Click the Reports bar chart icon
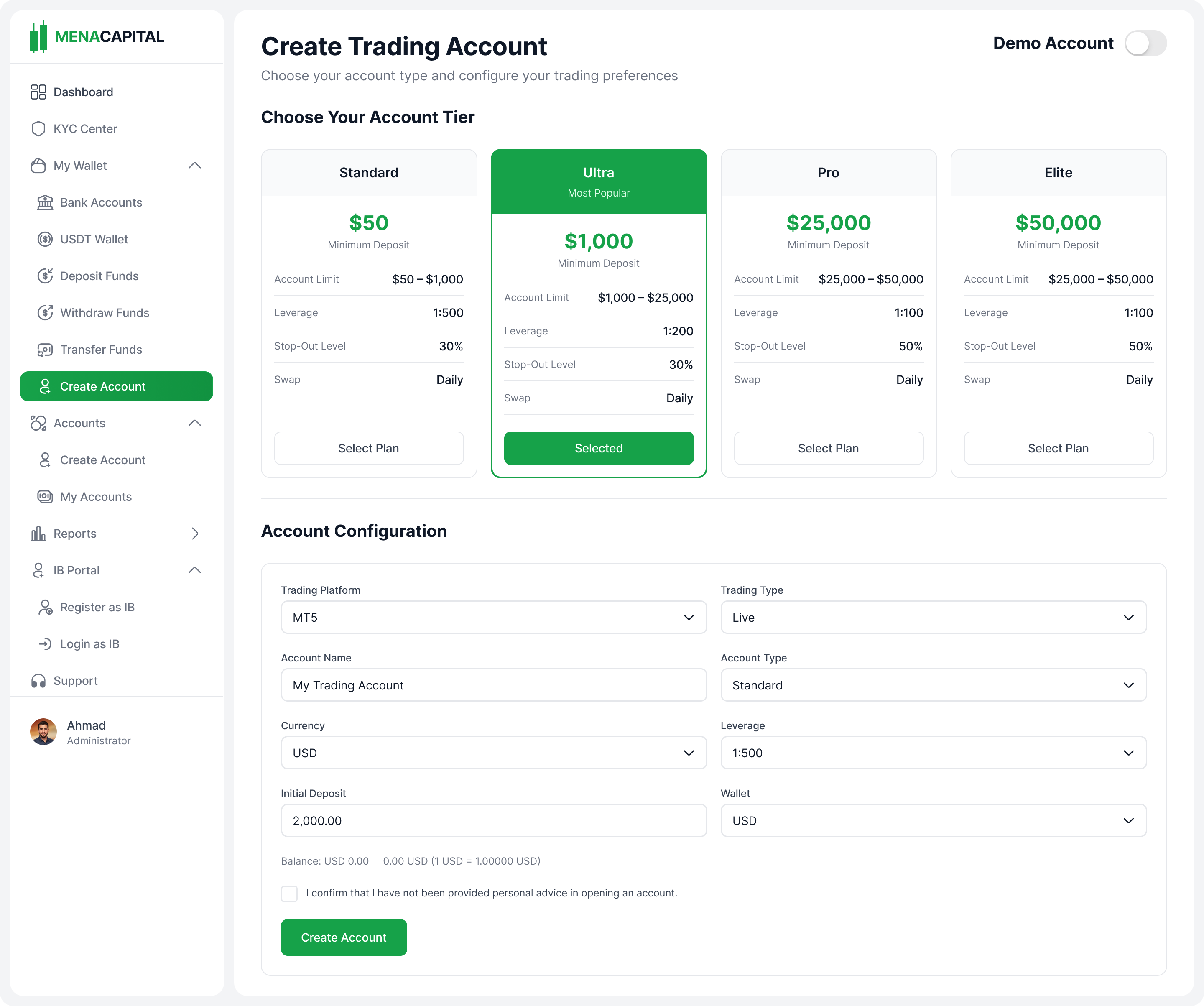The height and width of the screenshot is (1006, 1204). coord(38,534)
